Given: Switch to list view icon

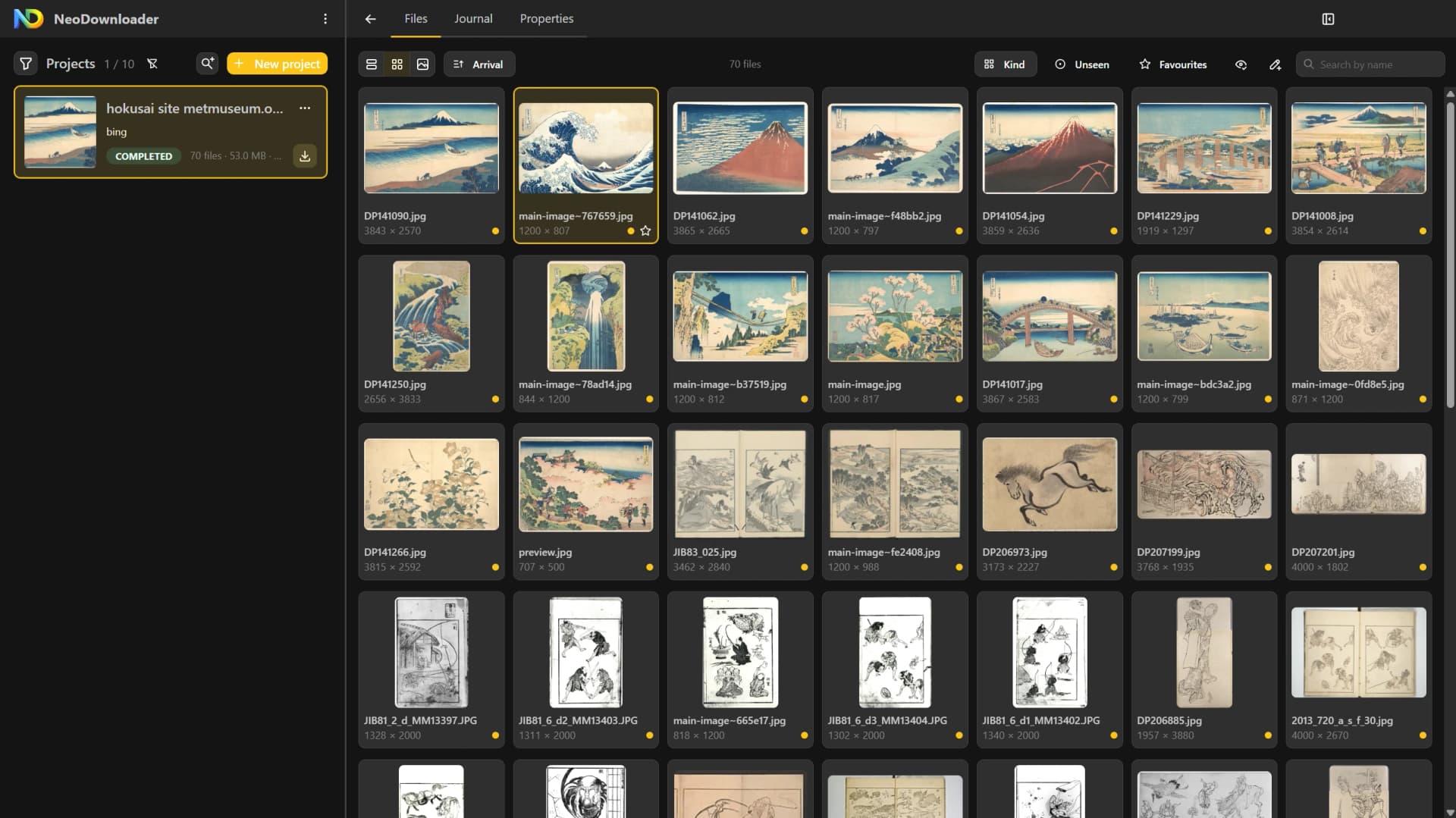Looking at the screenshot, I should (372, 64).
